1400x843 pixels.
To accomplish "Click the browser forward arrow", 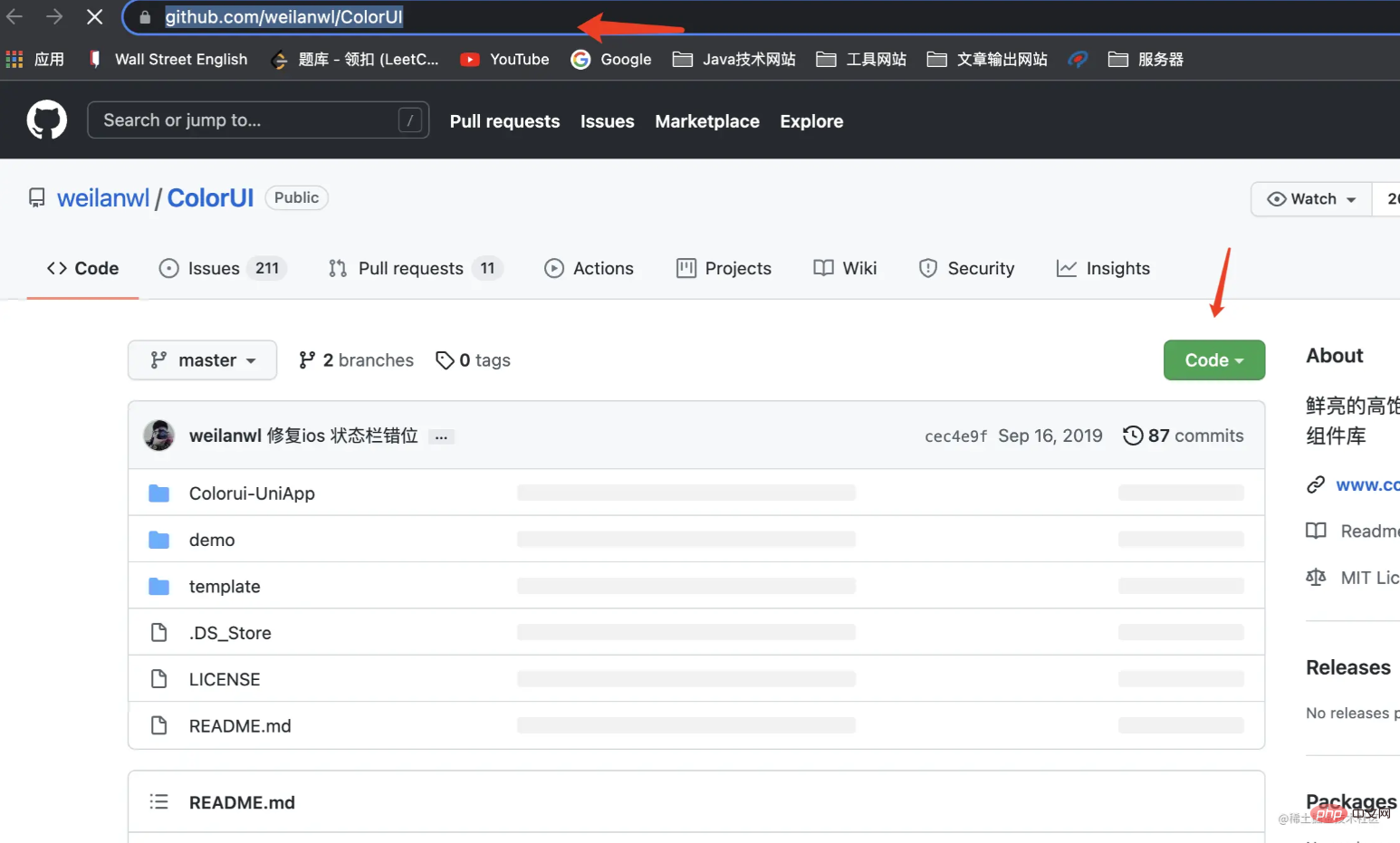I will tap(54, 16).
